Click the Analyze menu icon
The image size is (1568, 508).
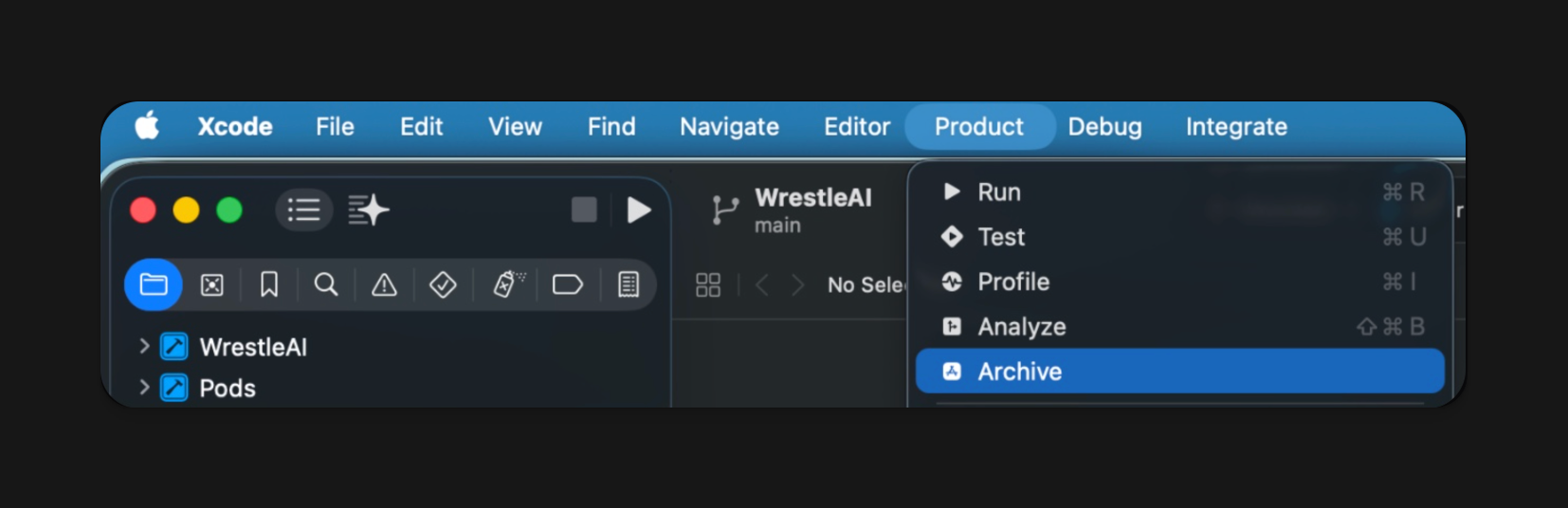pyautogui.click(x=952, y=326)
